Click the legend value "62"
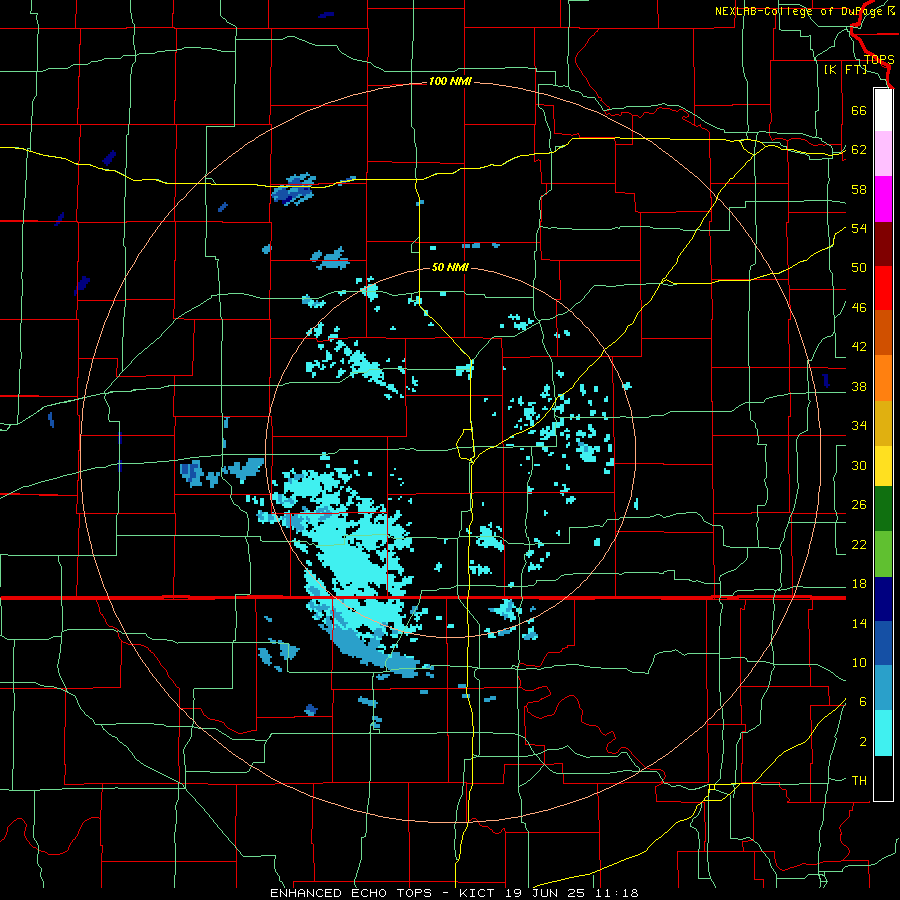The width and height of the screenshot is (900, 900). coord(859,150)
